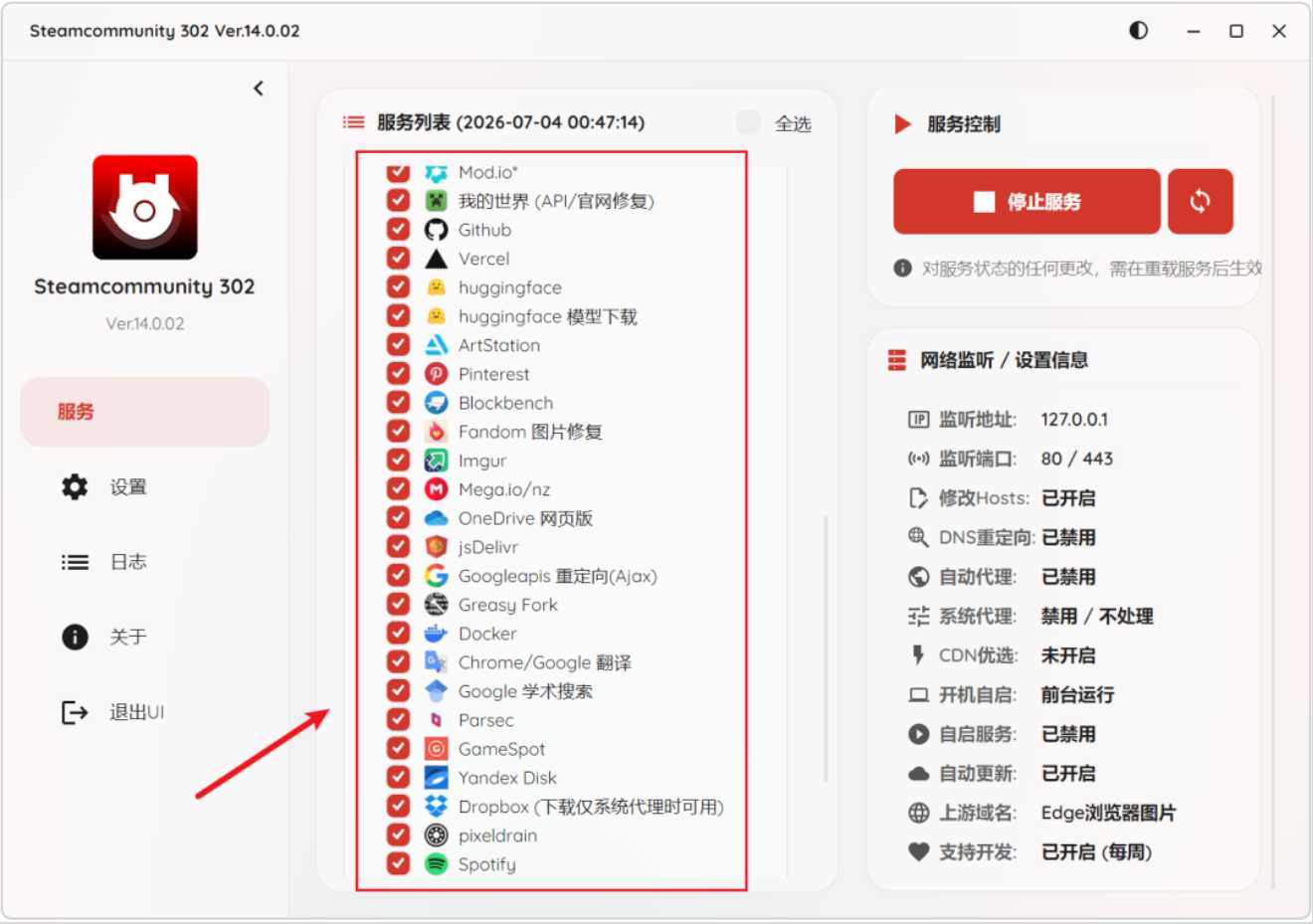Open the 关于 about page
This screenshot has height=924, width=1313.
[x=145, y=638]
